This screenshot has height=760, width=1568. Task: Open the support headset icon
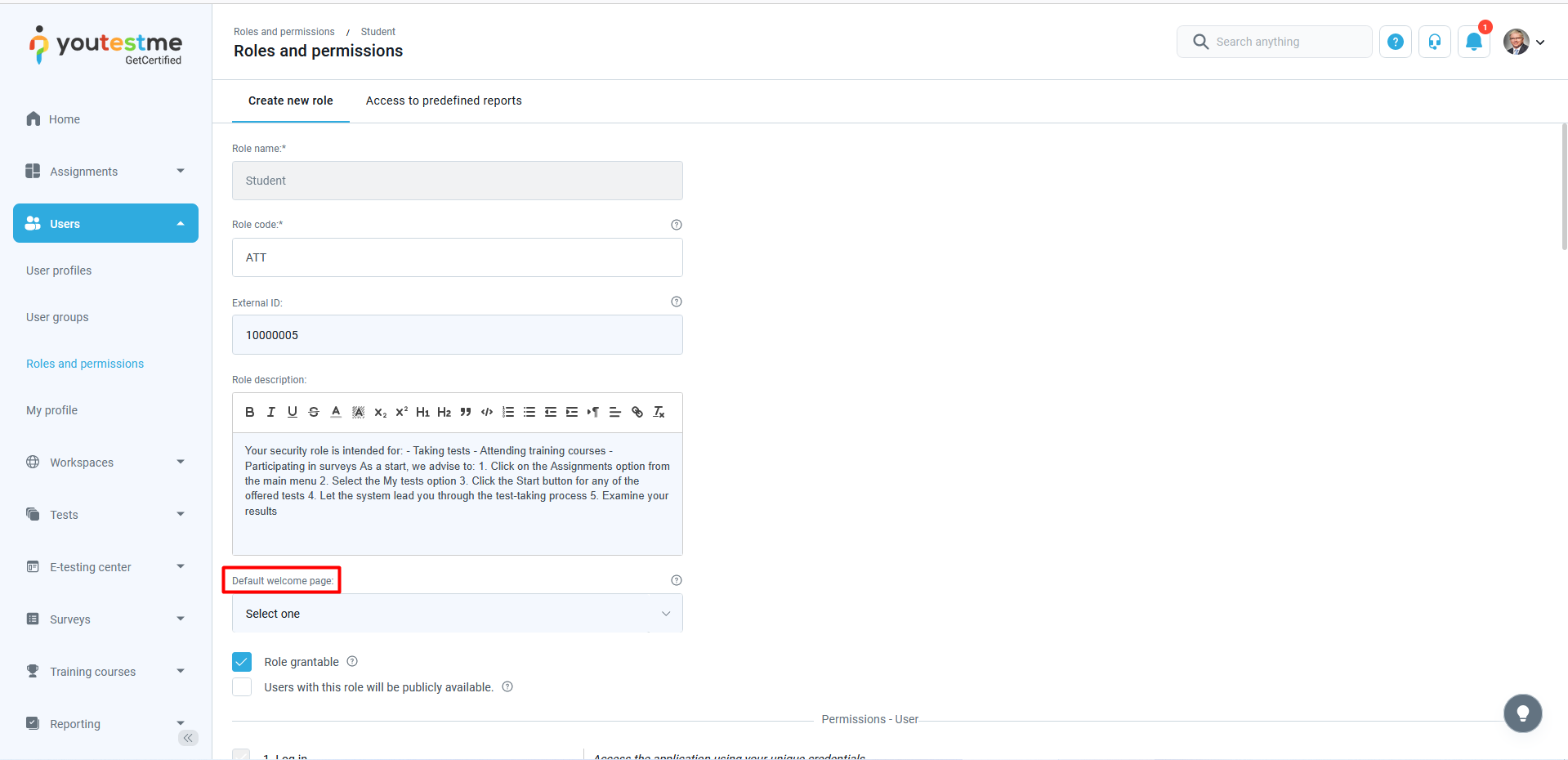pyautogui.click(x=1435, y=42)
